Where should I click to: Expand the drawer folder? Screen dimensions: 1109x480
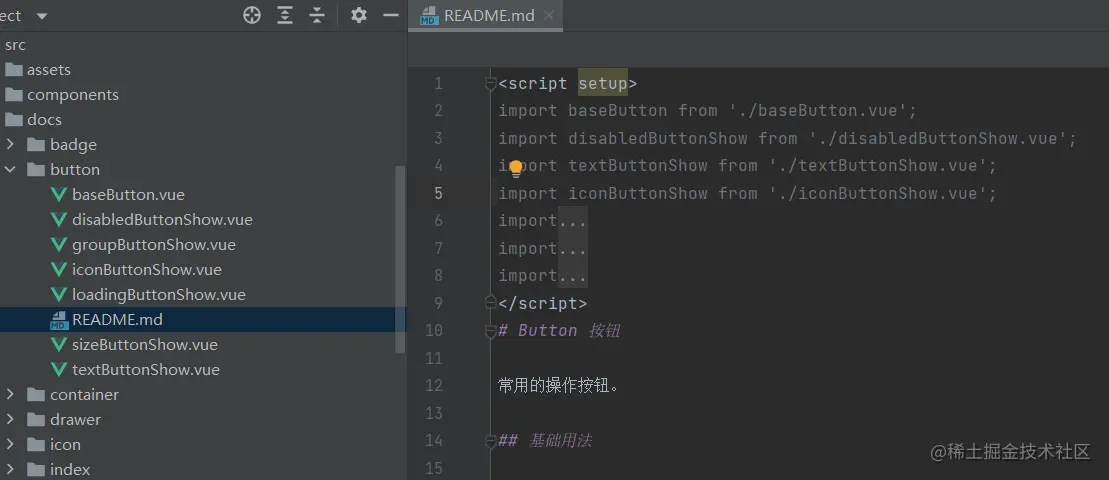10,419
